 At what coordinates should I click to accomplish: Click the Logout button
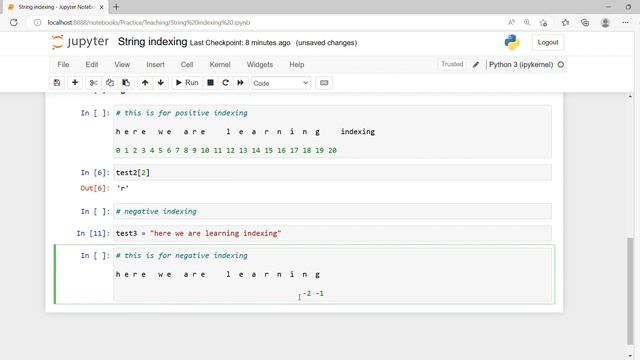pyautogui.click(x=548, y=42)
